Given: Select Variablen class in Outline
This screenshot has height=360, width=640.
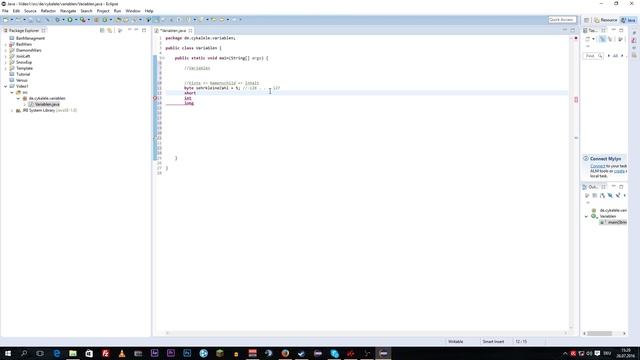Looking at the screenshot, I should tap(607, 216).
